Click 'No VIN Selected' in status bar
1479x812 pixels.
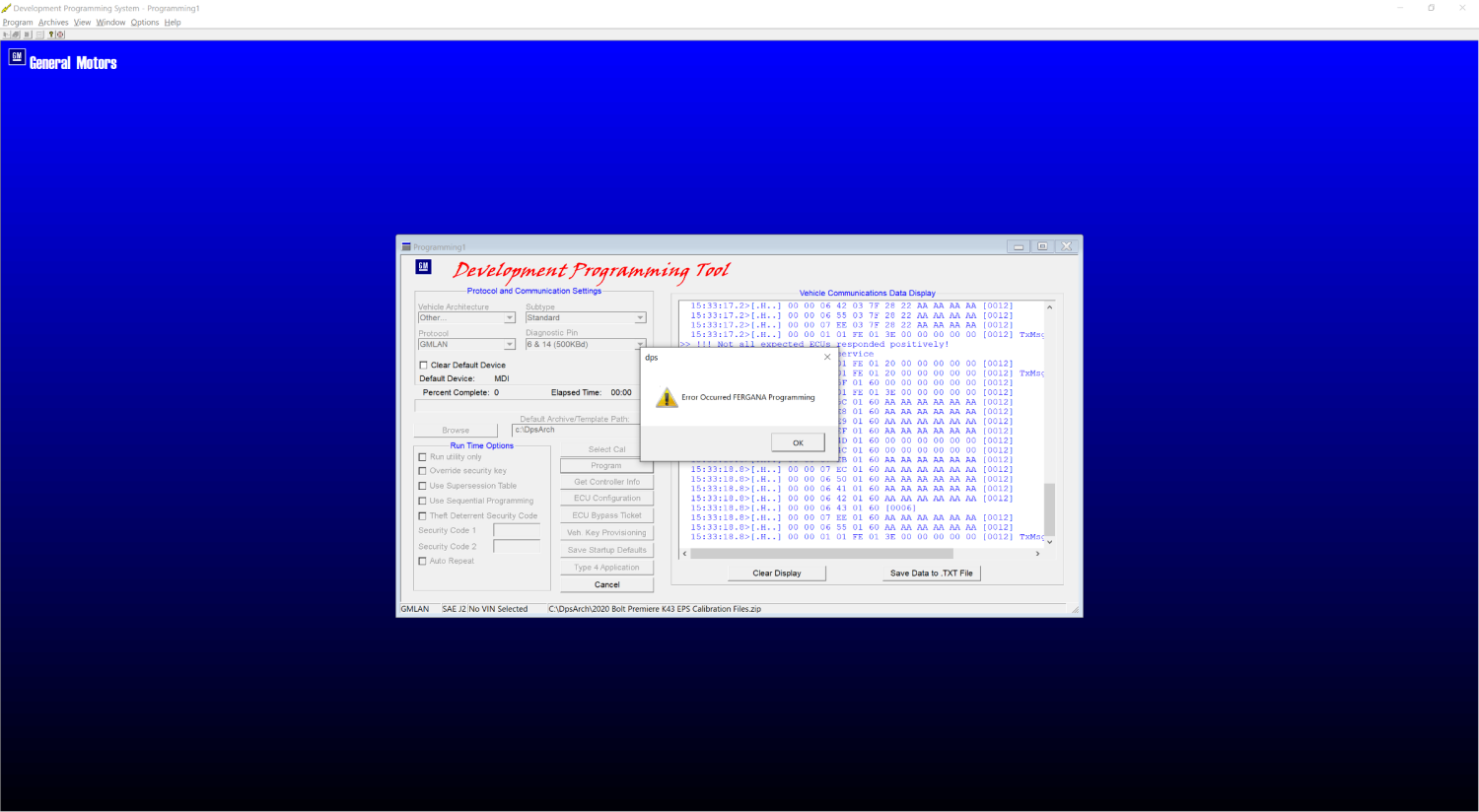pyautogui.click(x=499, y=609)
